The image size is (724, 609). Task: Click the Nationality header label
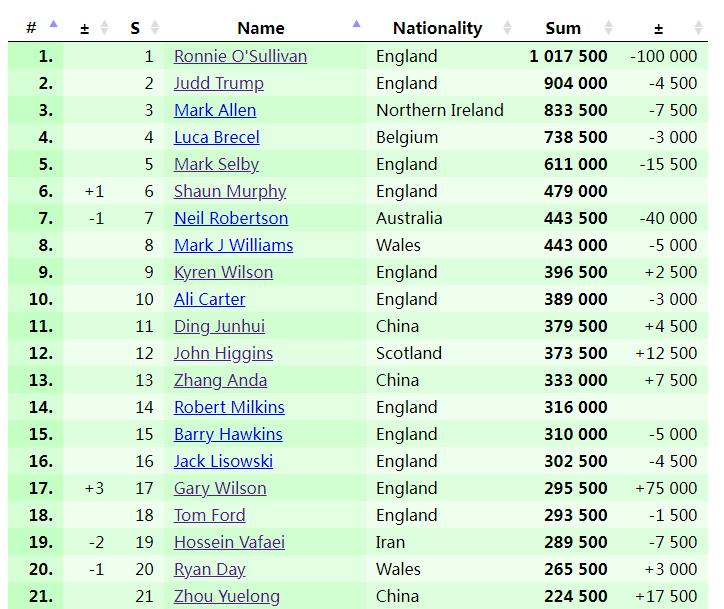click(437, 28)
